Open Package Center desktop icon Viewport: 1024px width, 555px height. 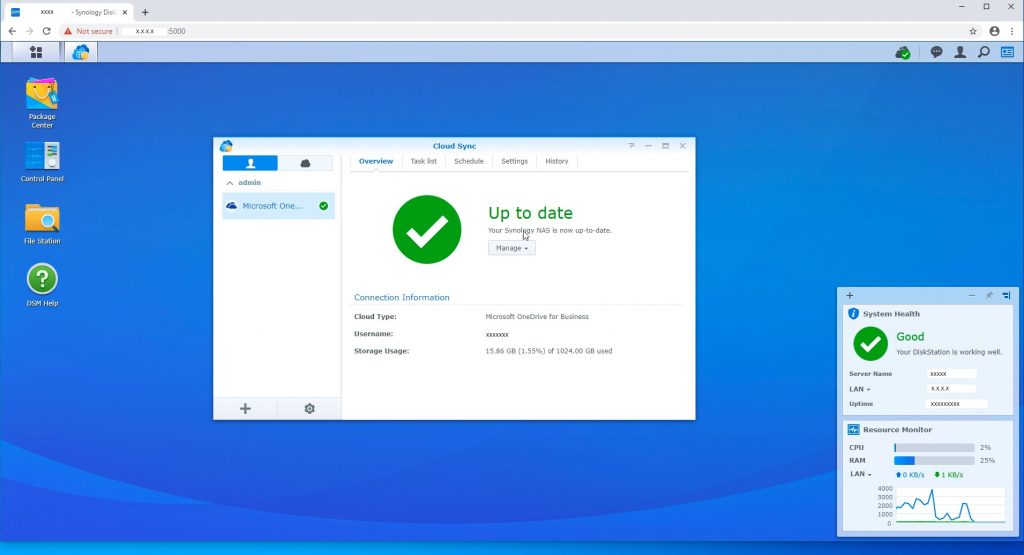pyautogui.click(x=42, y=103)
